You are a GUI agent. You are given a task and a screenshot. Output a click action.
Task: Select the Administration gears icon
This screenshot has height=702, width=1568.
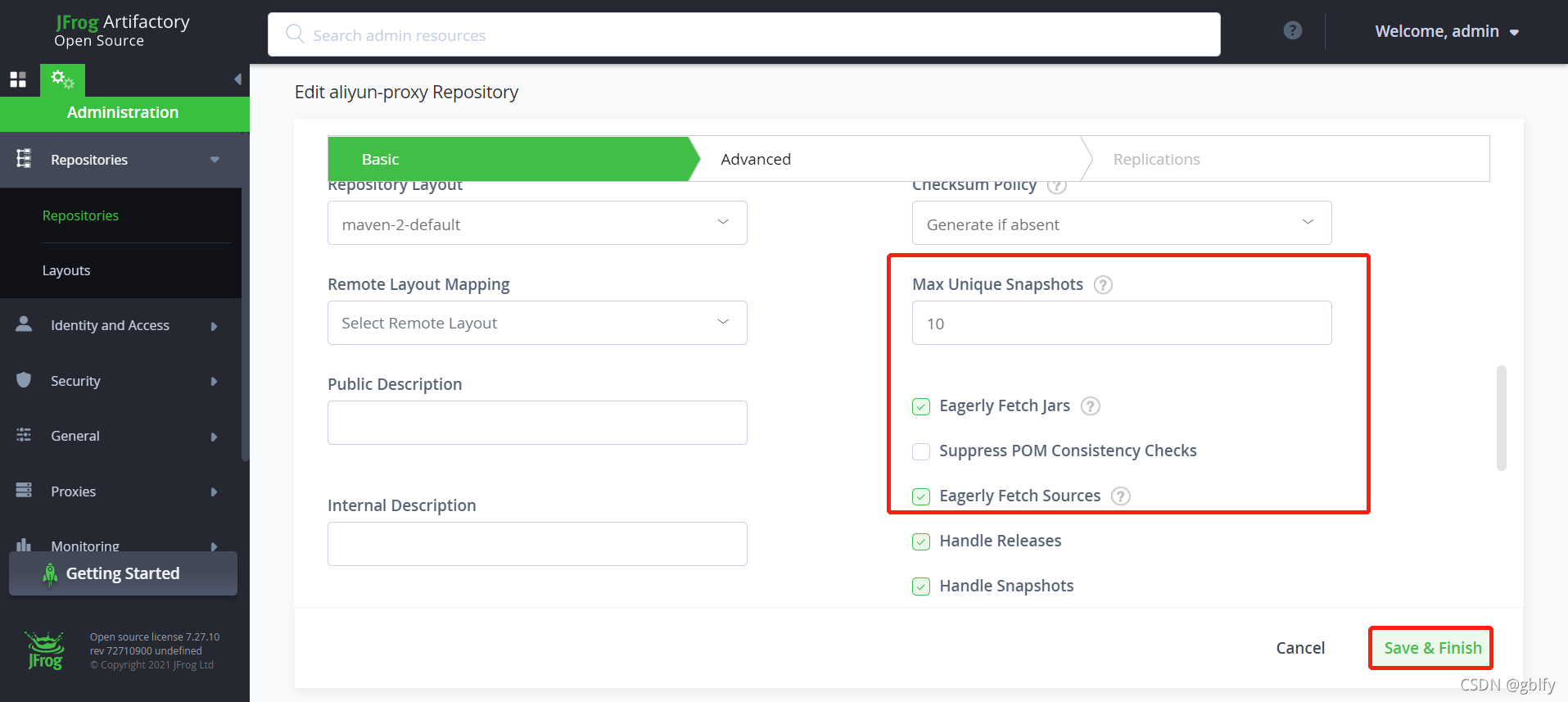coord(62,79)
